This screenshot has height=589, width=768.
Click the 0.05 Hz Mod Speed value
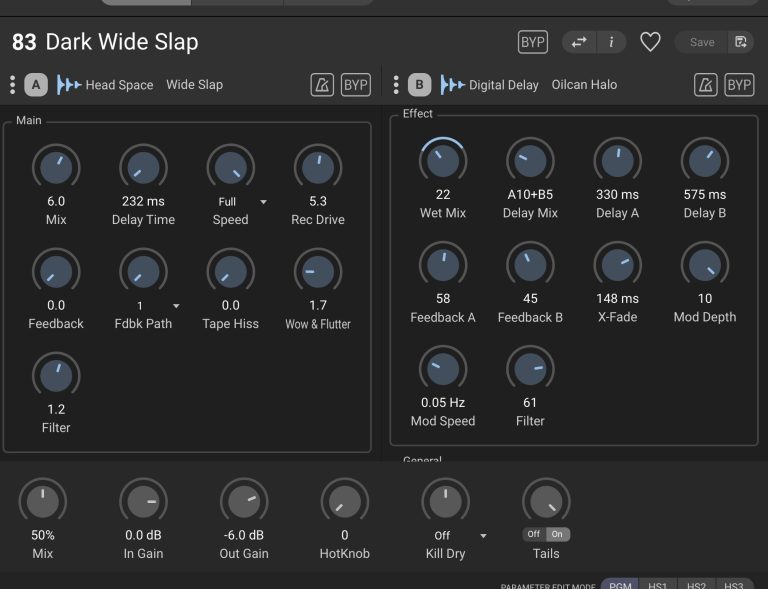pos(443,402)
